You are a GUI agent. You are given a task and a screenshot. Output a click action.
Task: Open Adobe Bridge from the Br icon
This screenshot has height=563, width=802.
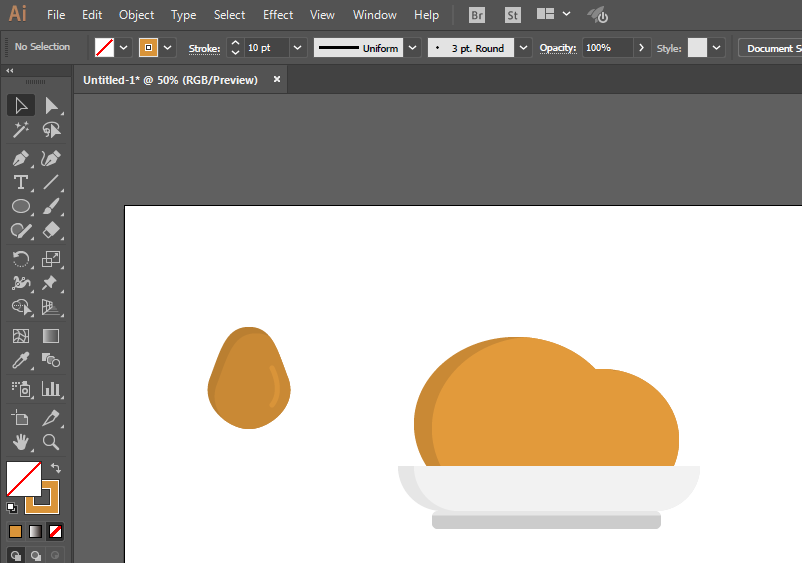pyautogui.click(x=478, y=15)
